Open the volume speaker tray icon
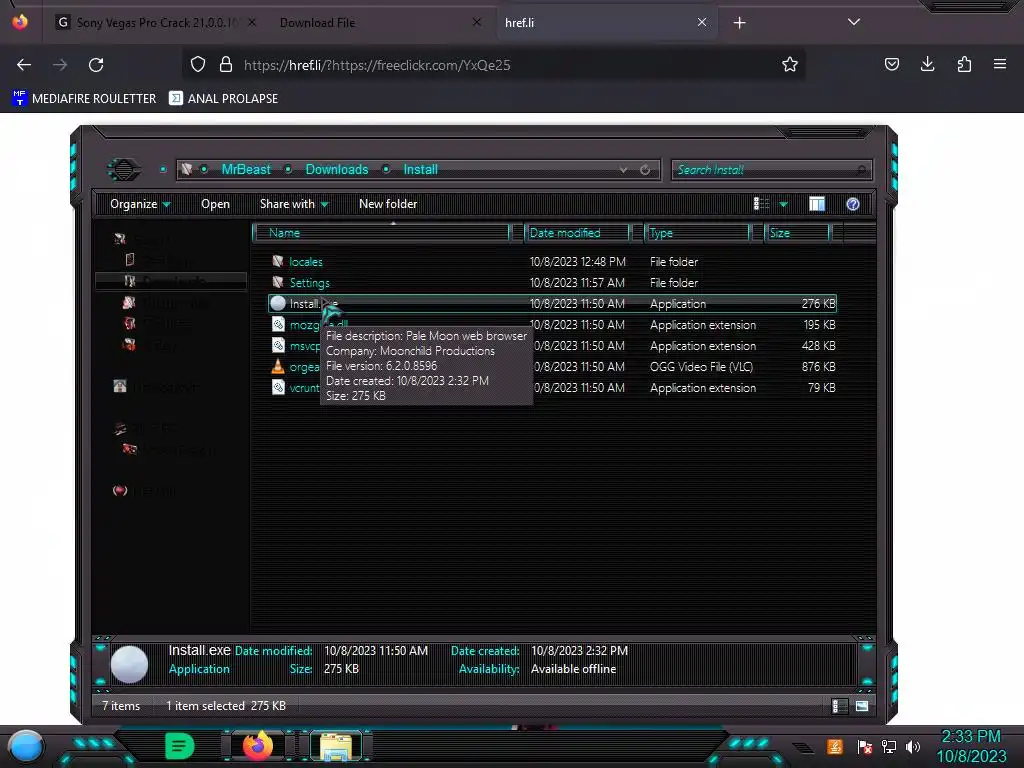 click(913, 746)
